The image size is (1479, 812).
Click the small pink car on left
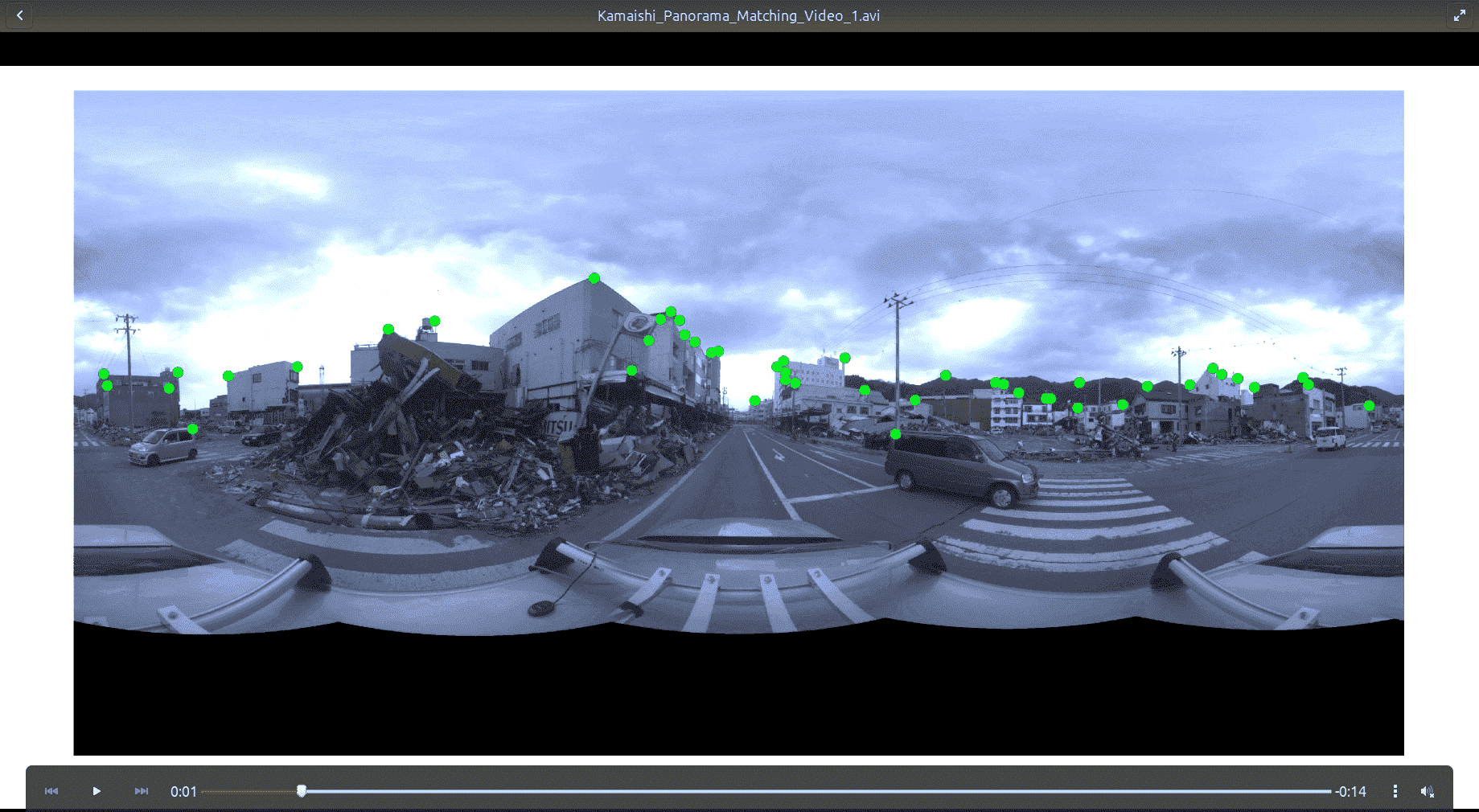[x=163, y=446]
